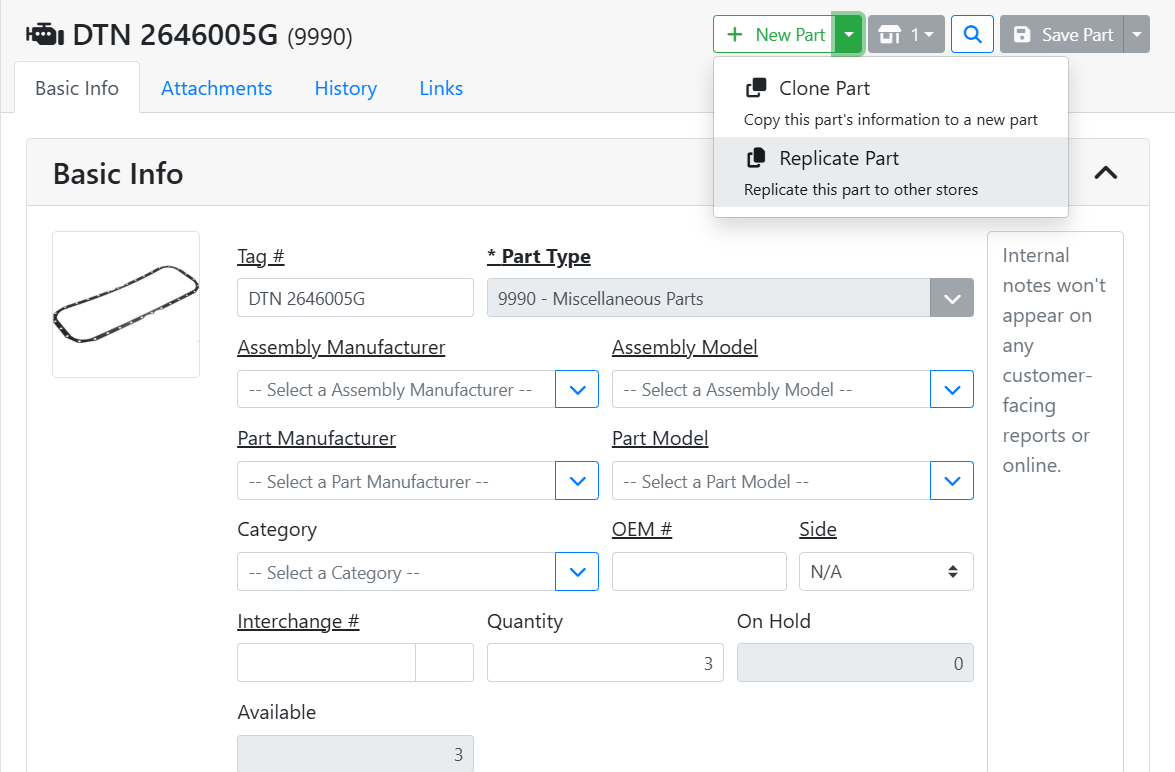Toggle the green New Part dropdown arrow
The width and height of the screenshot is (1175, 772).
tap(849, 35)
